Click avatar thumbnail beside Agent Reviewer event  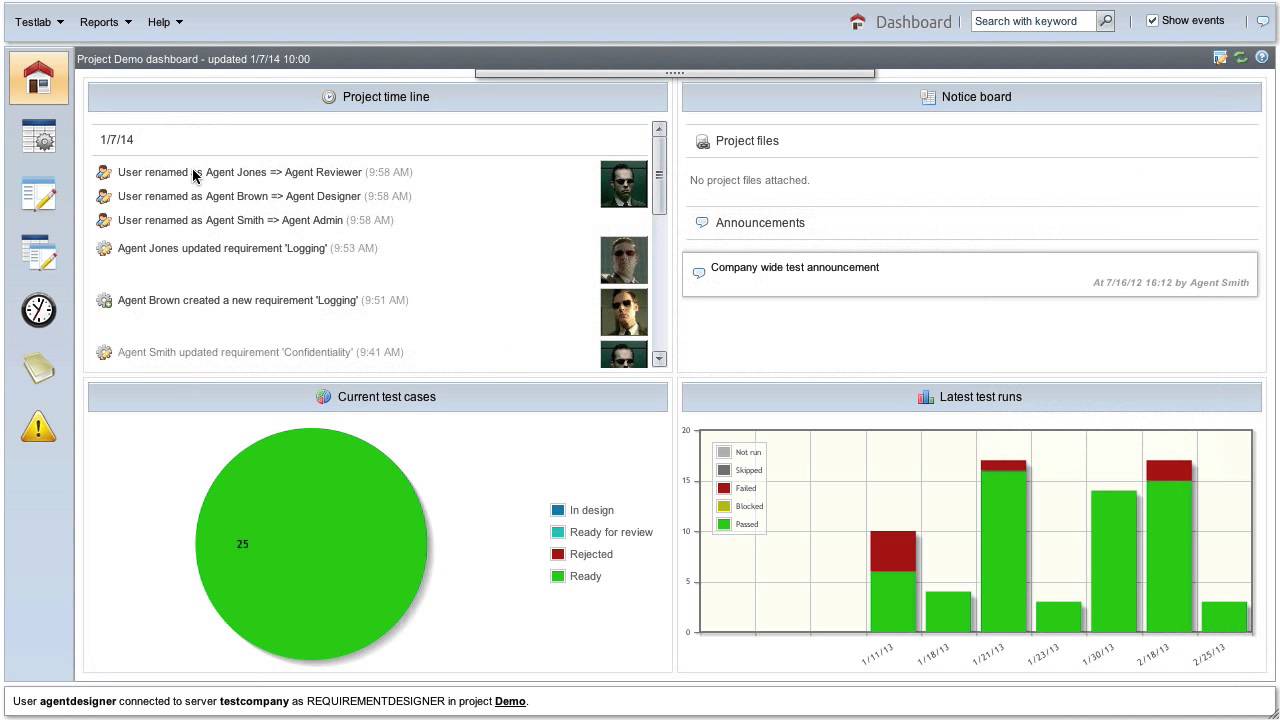pos(624,184)
